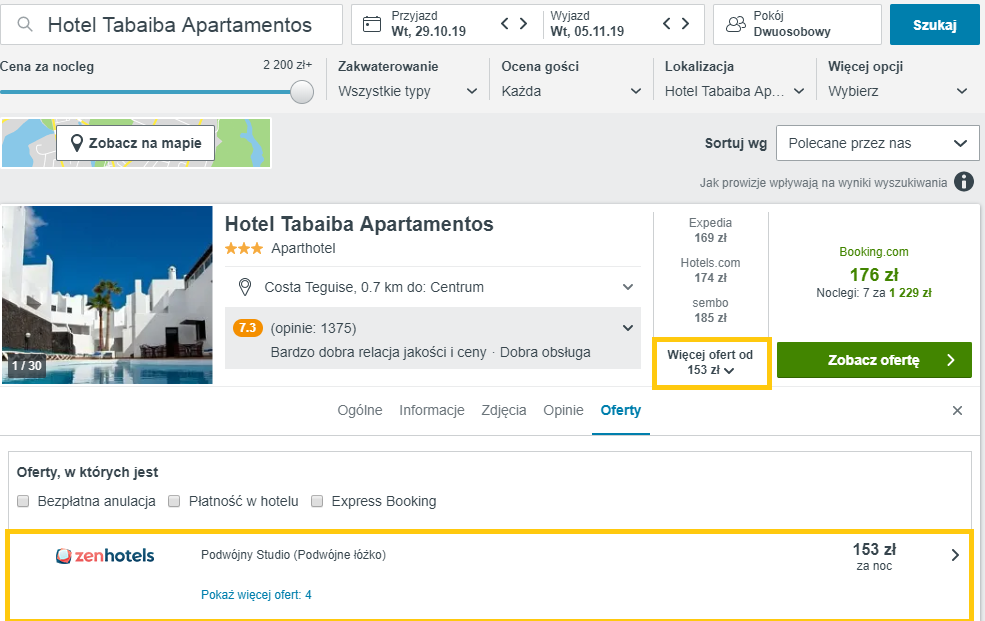This screenshot has width=985, height=621.
Task: Expand Ocena gości rating dropdown
Action: (x=571, y=91)
